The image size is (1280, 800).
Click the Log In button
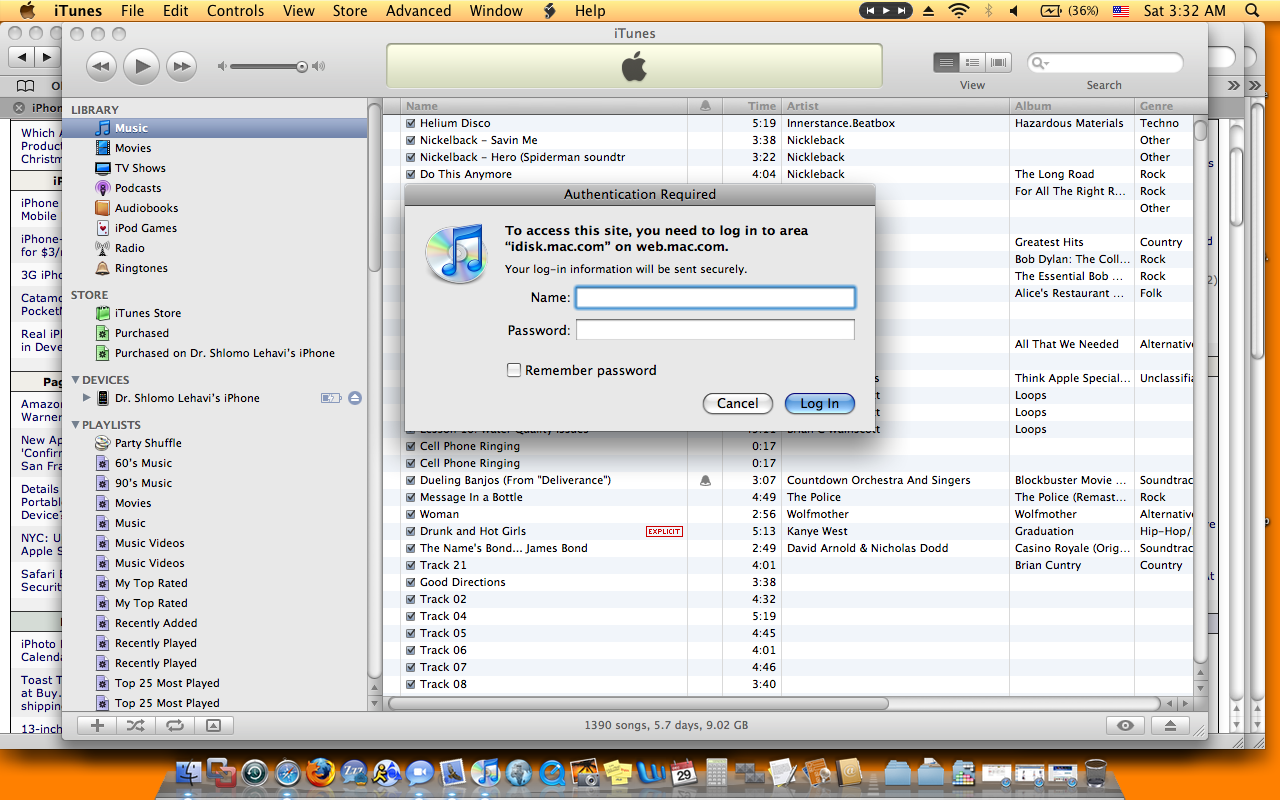click(x=820, y=403)
